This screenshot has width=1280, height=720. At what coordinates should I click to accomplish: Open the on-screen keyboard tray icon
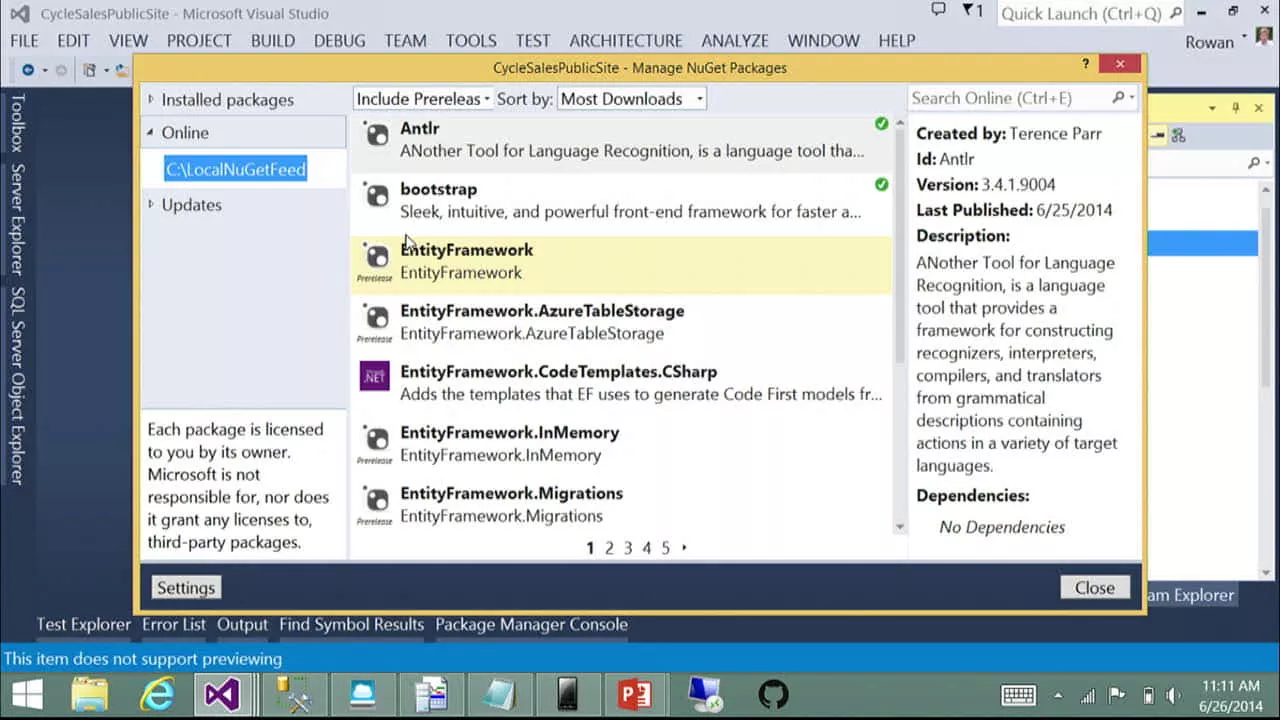(x=1018, y=695)
